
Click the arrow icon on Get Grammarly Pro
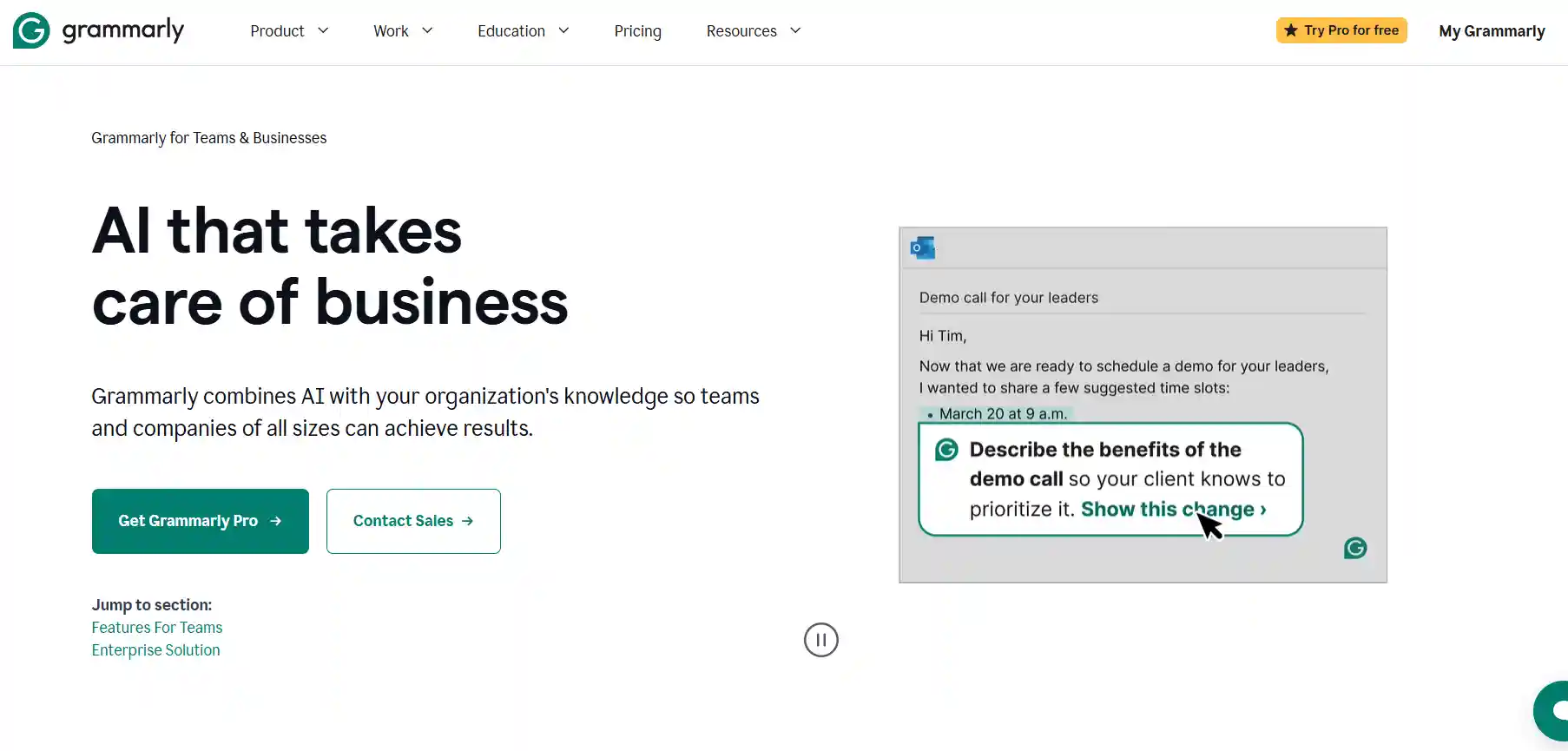pos(276,521)
